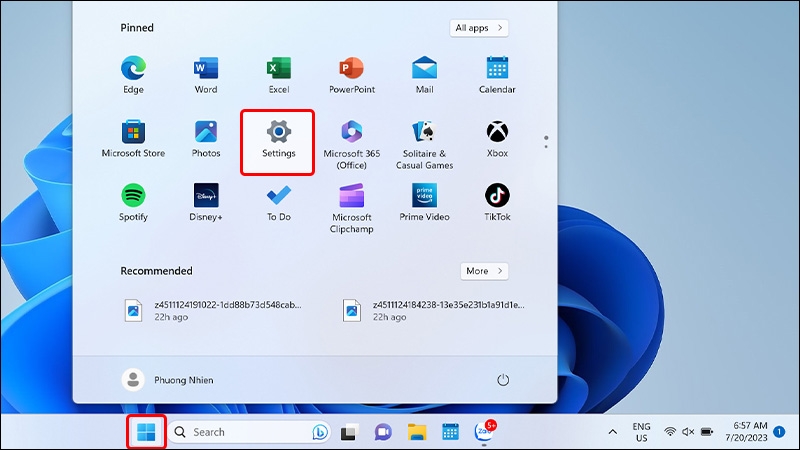Click the muted volume icon
800x450 pixels.
(688, 432)
